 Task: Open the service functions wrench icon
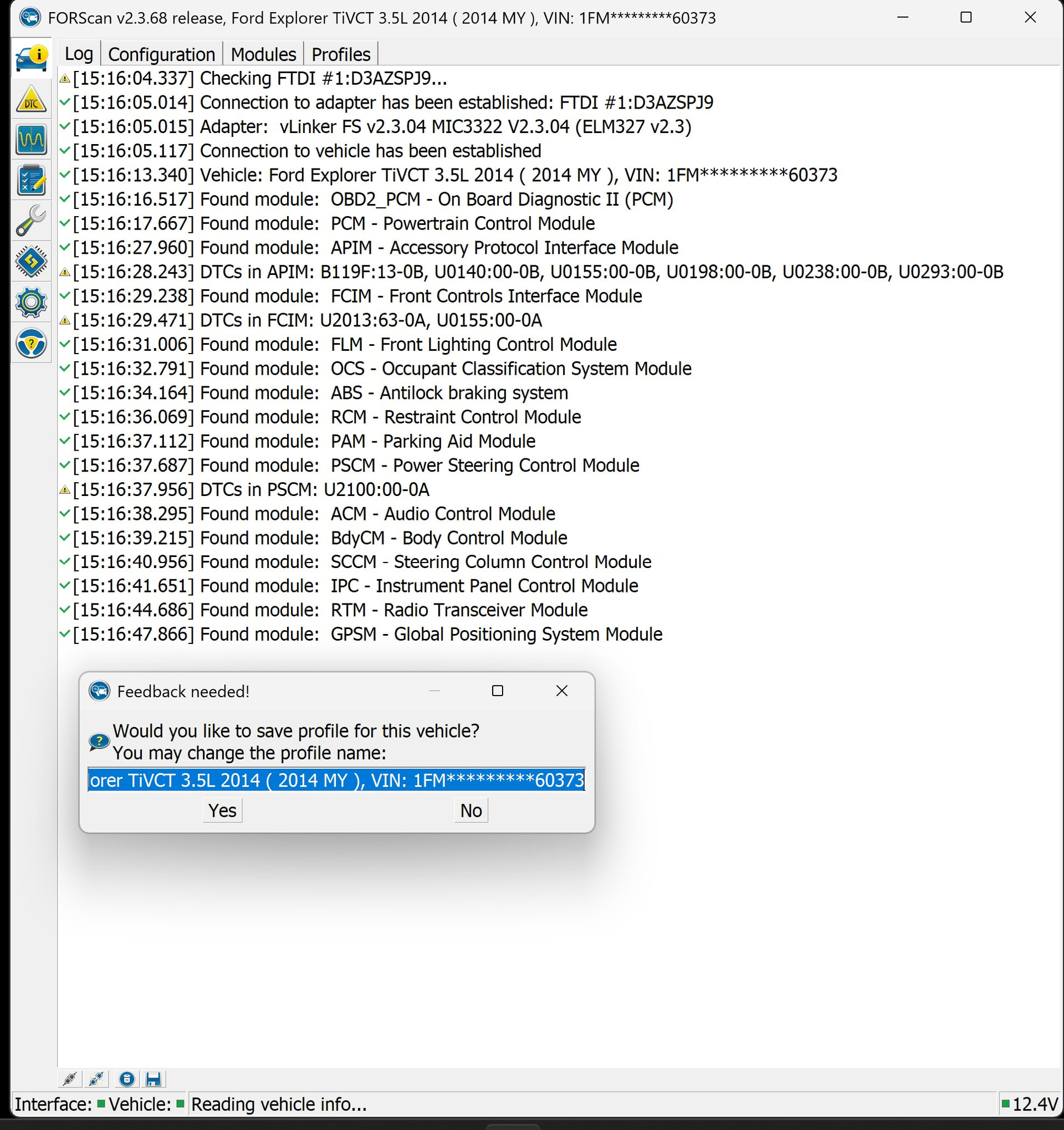coord(31,221)
